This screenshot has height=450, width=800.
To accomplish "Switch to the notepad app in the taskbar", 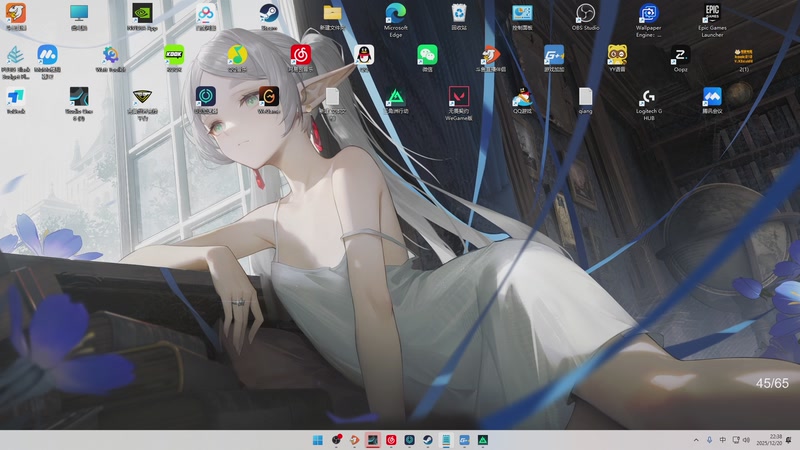I will point(446,440).
